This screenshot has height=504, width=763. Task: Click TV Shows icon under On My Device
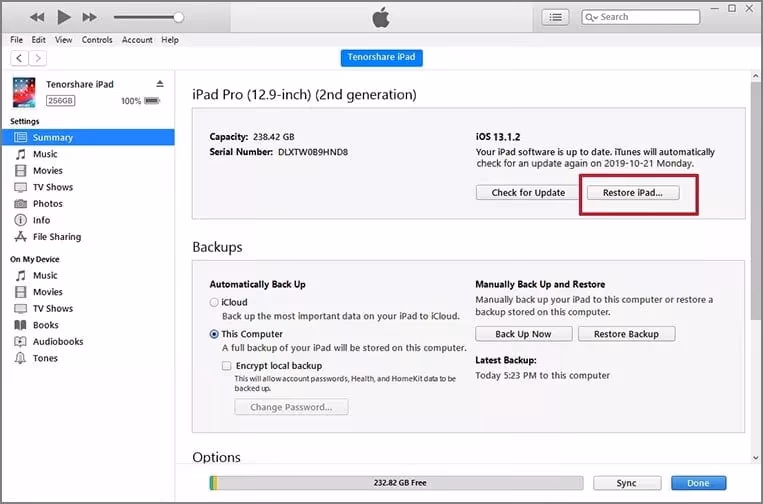(x=20, y=308)
